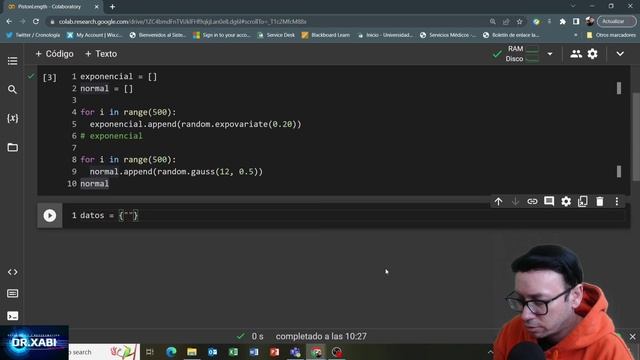The image size is (640, 360).
Task: Open the Otros marcadores folder
Action: pyautogui.click(x=611, y=35)
